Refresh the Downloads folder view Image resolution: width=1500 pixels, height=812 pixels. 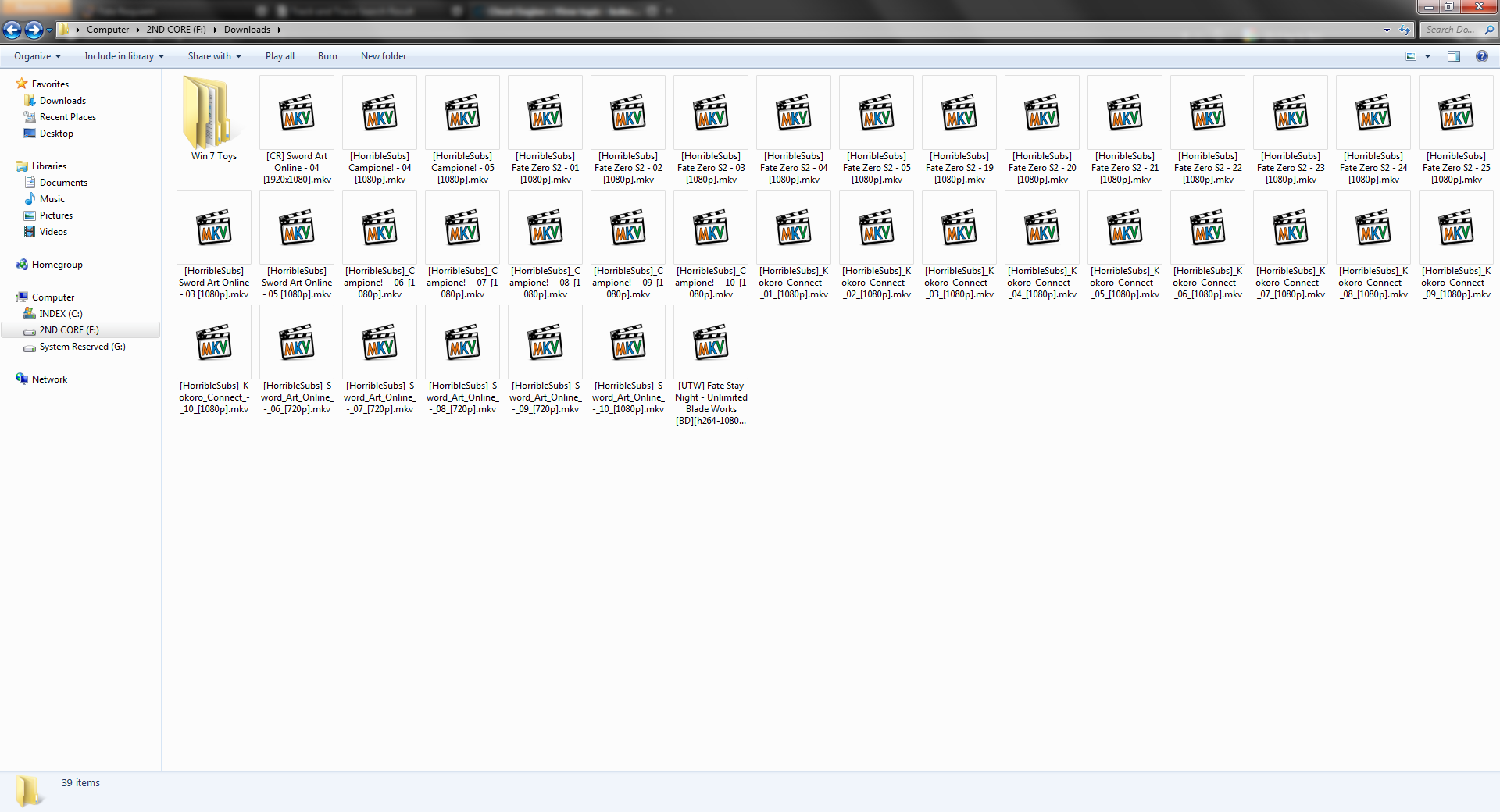pos(1404,30)
